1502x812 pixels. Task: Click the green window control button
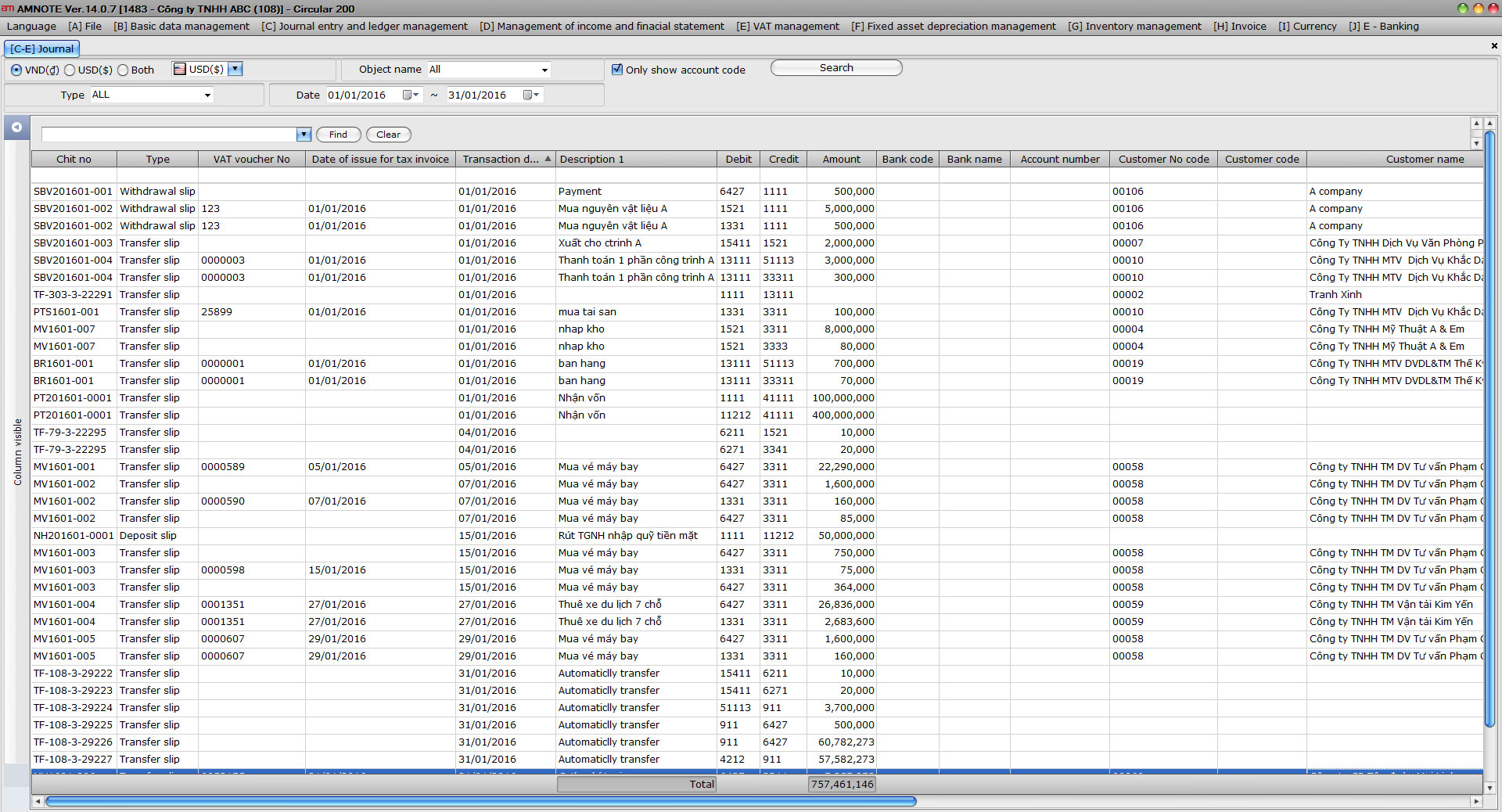click(x=1462, y=9)
